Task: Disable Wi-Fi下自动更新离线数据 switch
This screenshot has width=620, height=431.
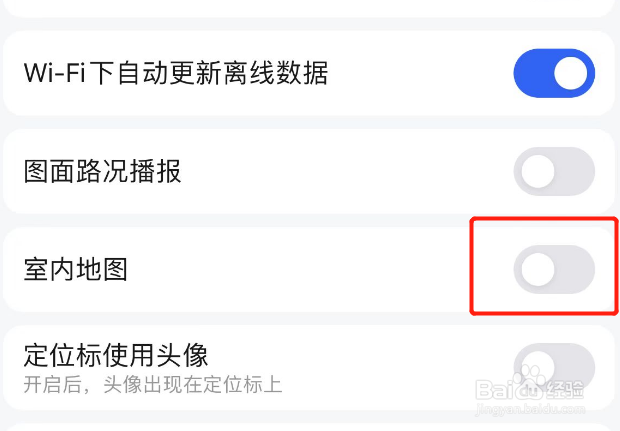Action: (553, 74)
